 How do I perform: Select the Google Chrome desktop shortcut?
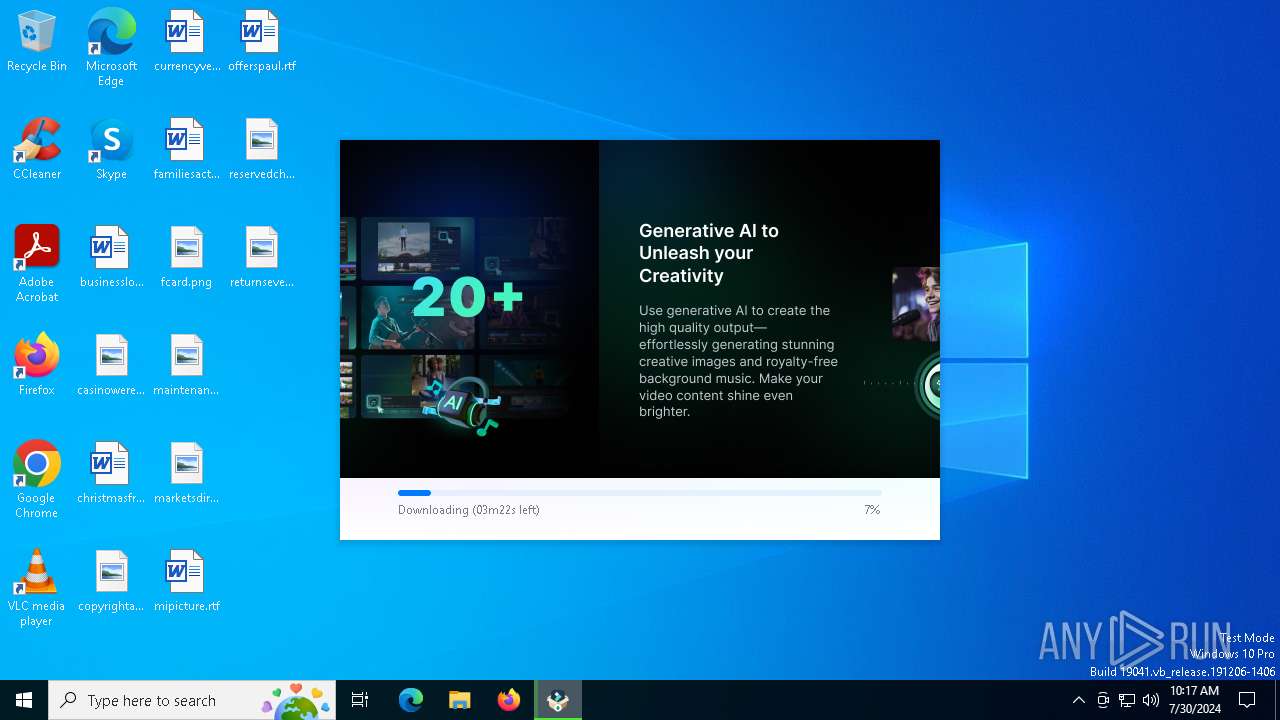coord(37,480)
